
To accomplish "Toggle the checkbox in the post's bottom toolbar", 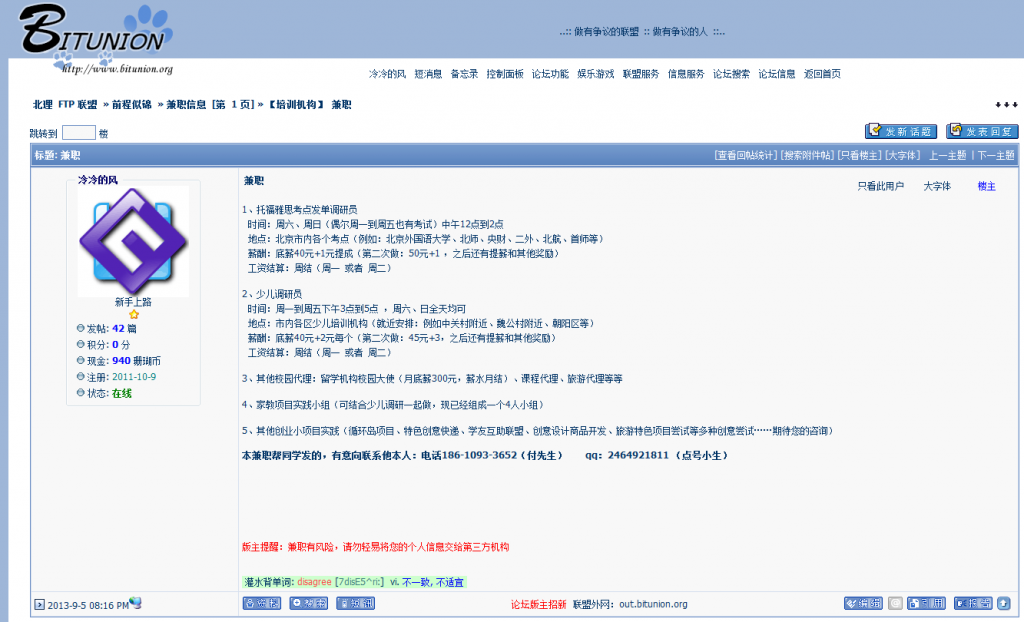I will 895,603.
